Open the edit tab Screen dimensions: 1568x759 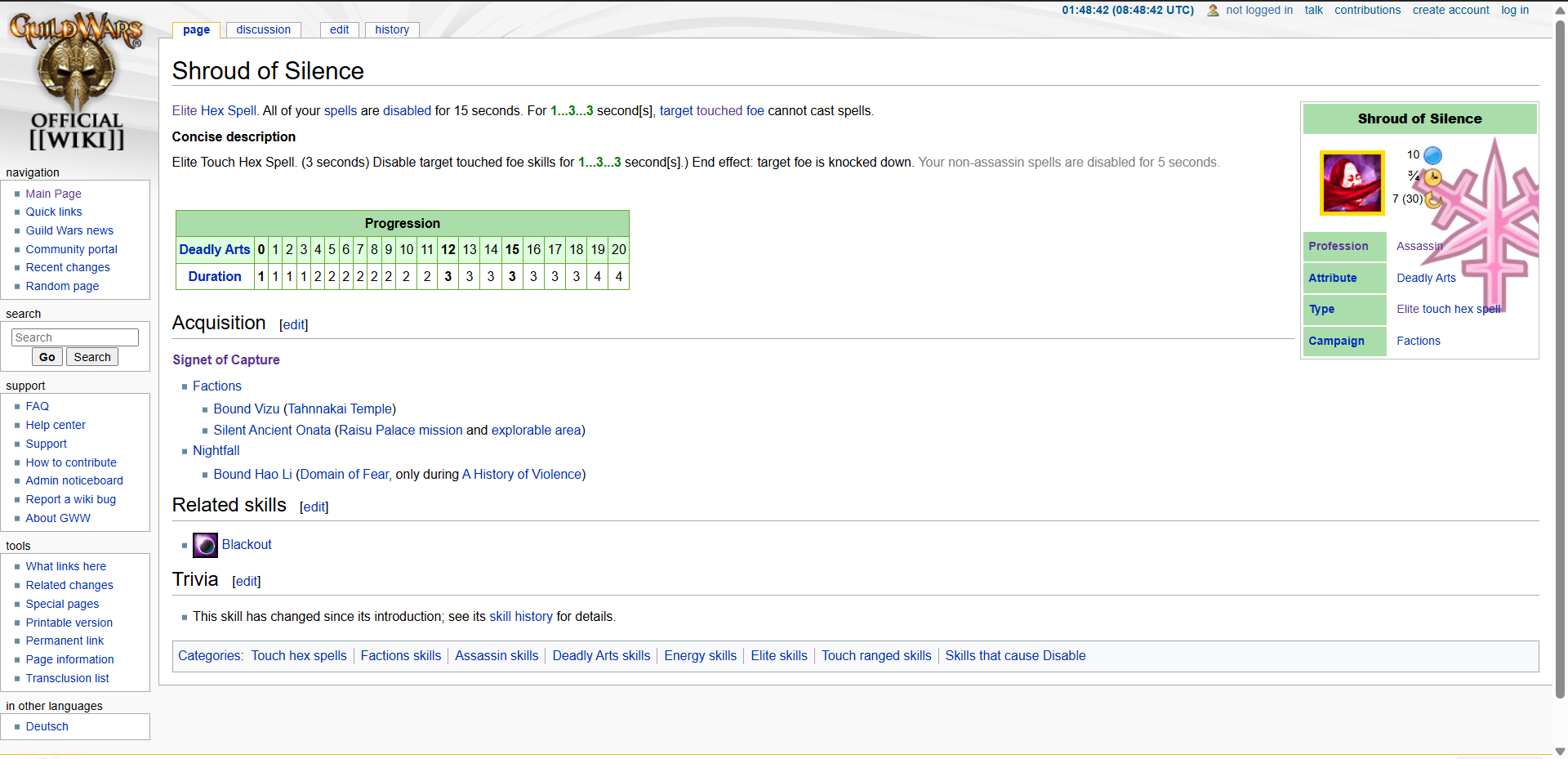(x=339, y=29)
